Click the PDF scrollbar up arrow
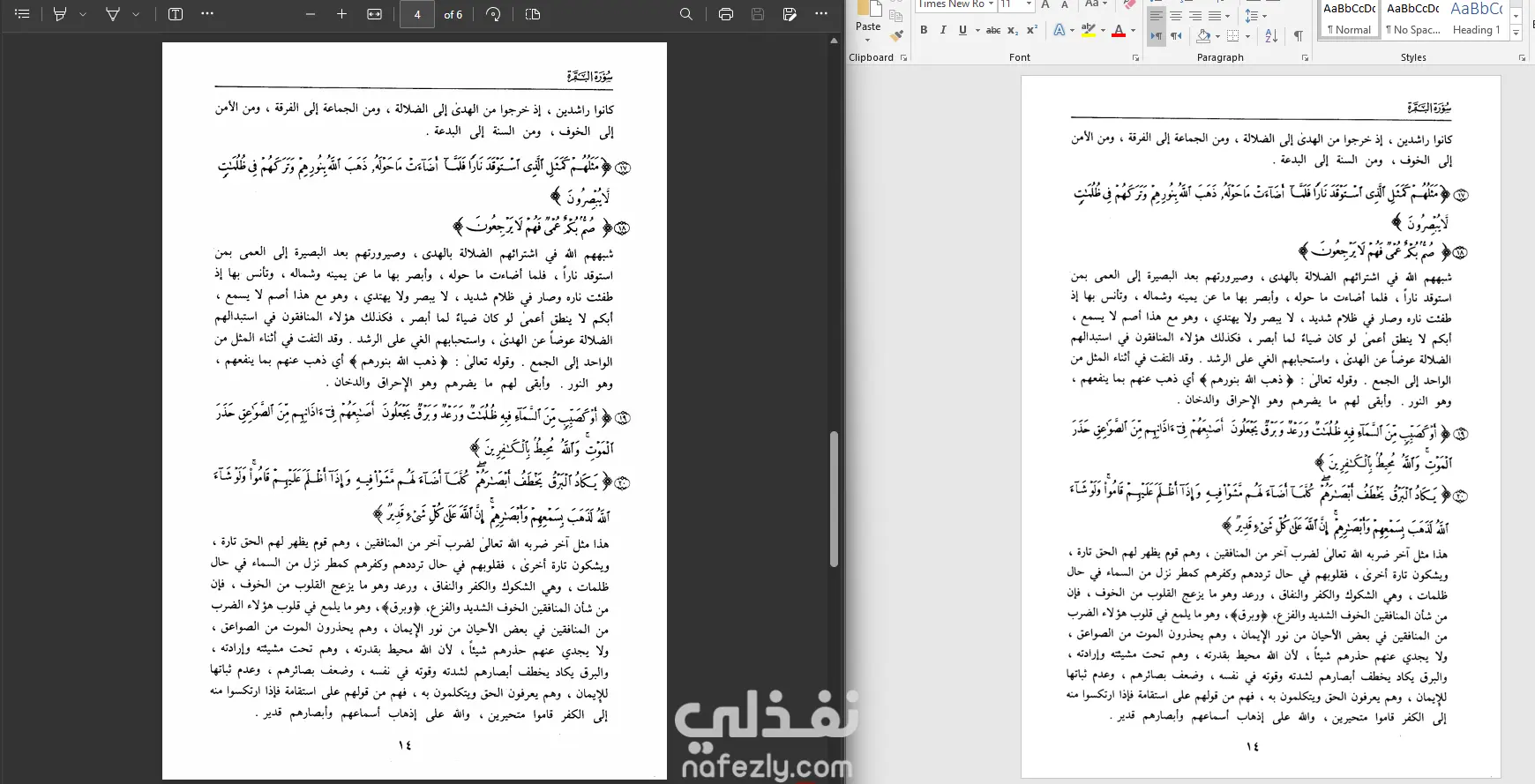 [x=834, y=41]
